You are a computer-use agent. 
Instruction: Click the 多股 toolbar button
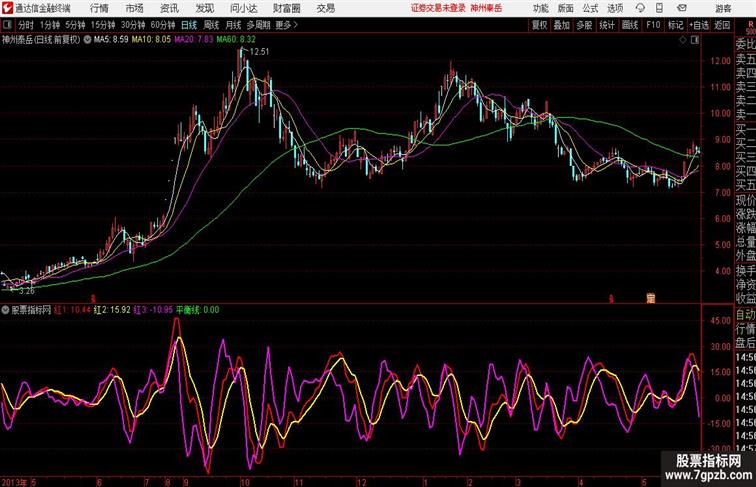click(584, 25)
